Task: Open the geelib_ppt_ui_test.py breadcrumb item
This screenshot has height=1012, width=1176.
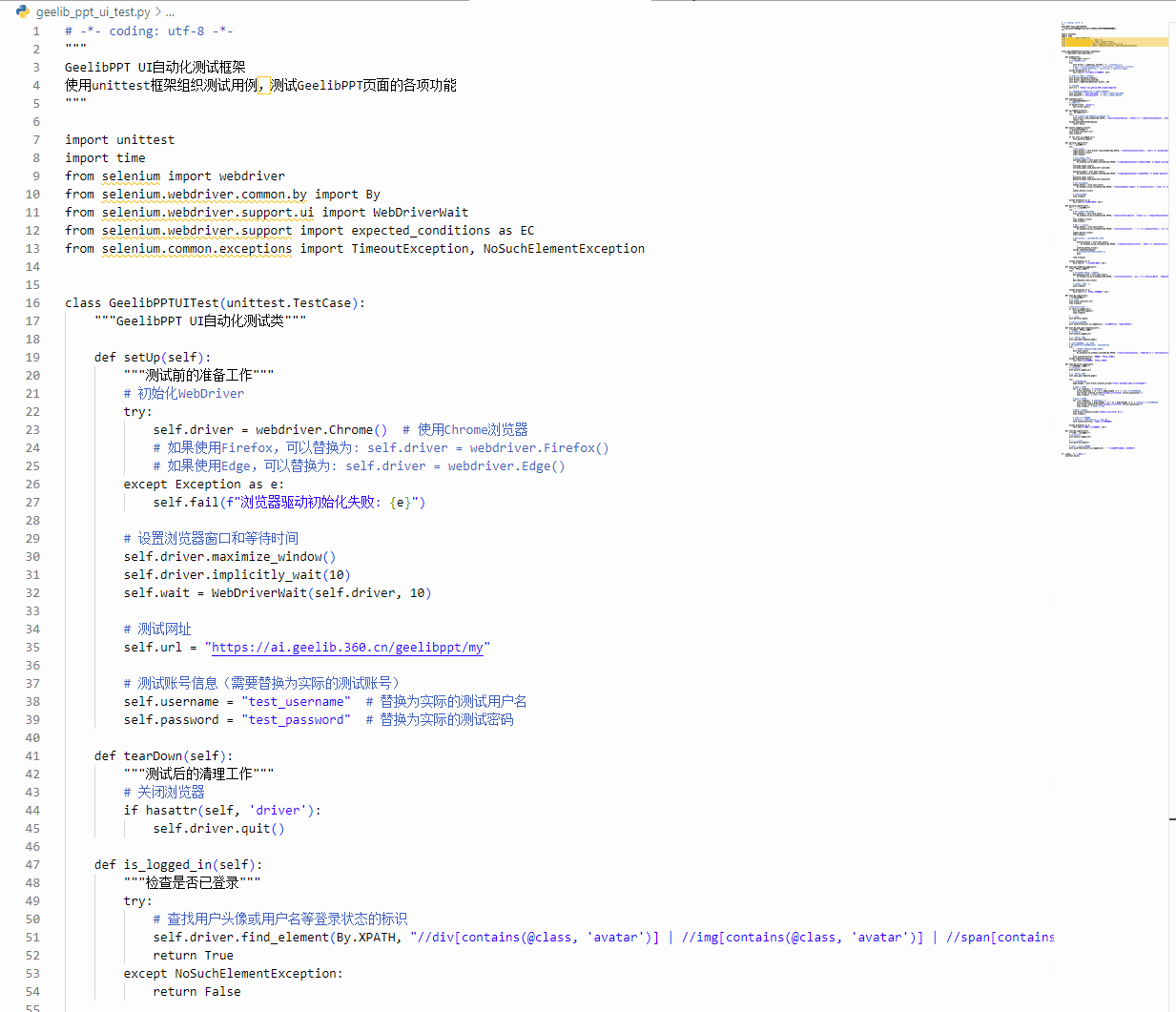Action: coord(93,12)
